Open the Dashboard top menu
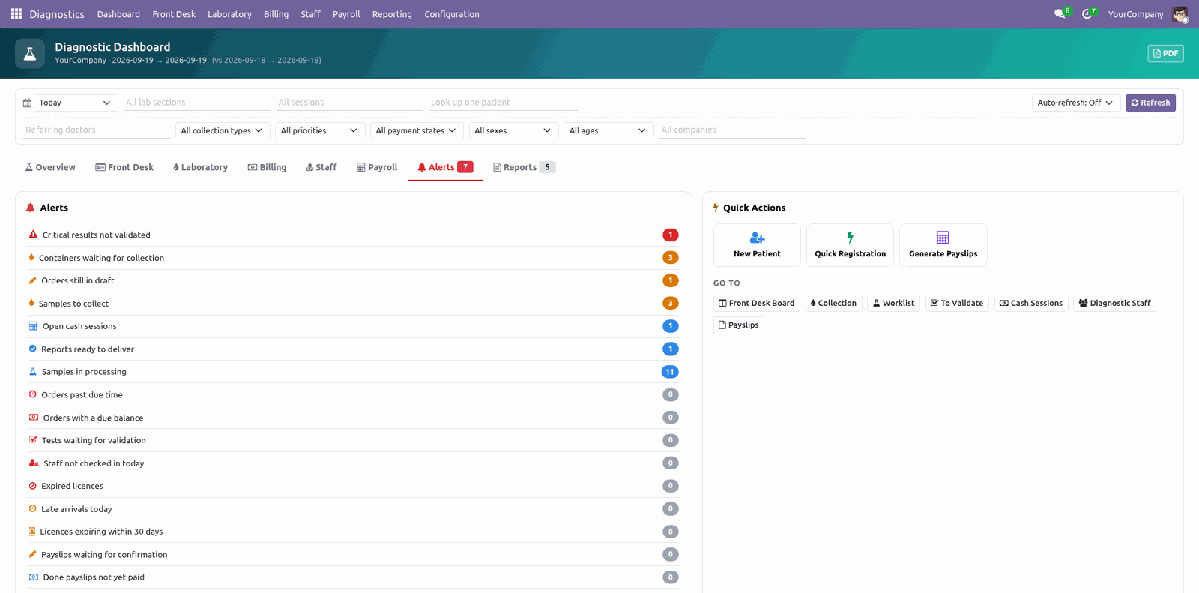Image resolution: width=1199 pixels, height=593 pixels. click(x=119, y=14)
